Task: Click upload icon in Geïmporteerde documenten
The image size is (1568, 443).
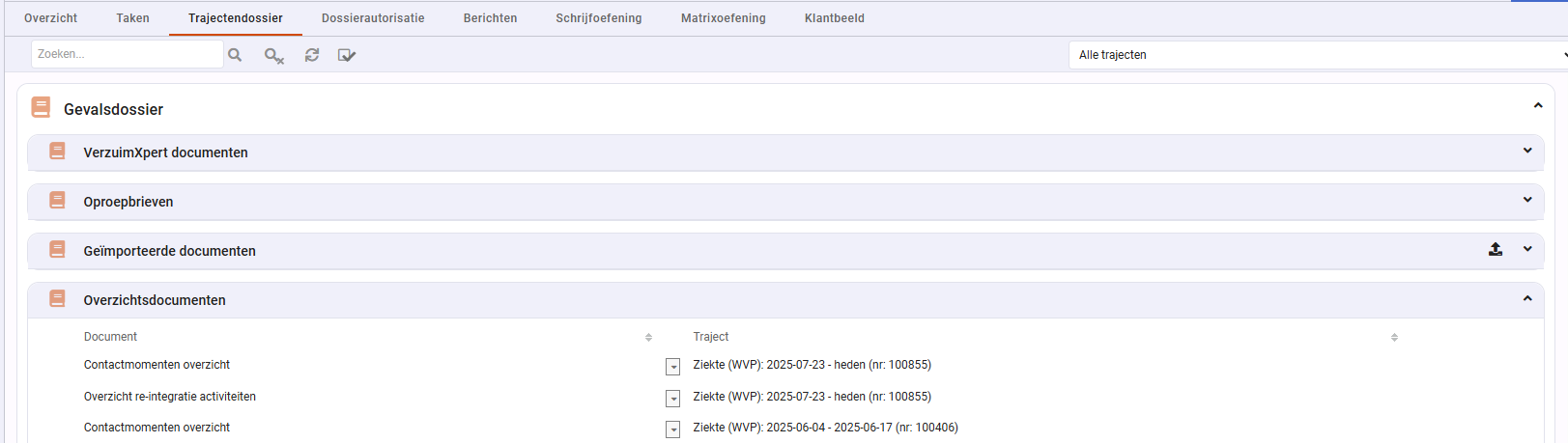Action: (x=1496, y=249)
